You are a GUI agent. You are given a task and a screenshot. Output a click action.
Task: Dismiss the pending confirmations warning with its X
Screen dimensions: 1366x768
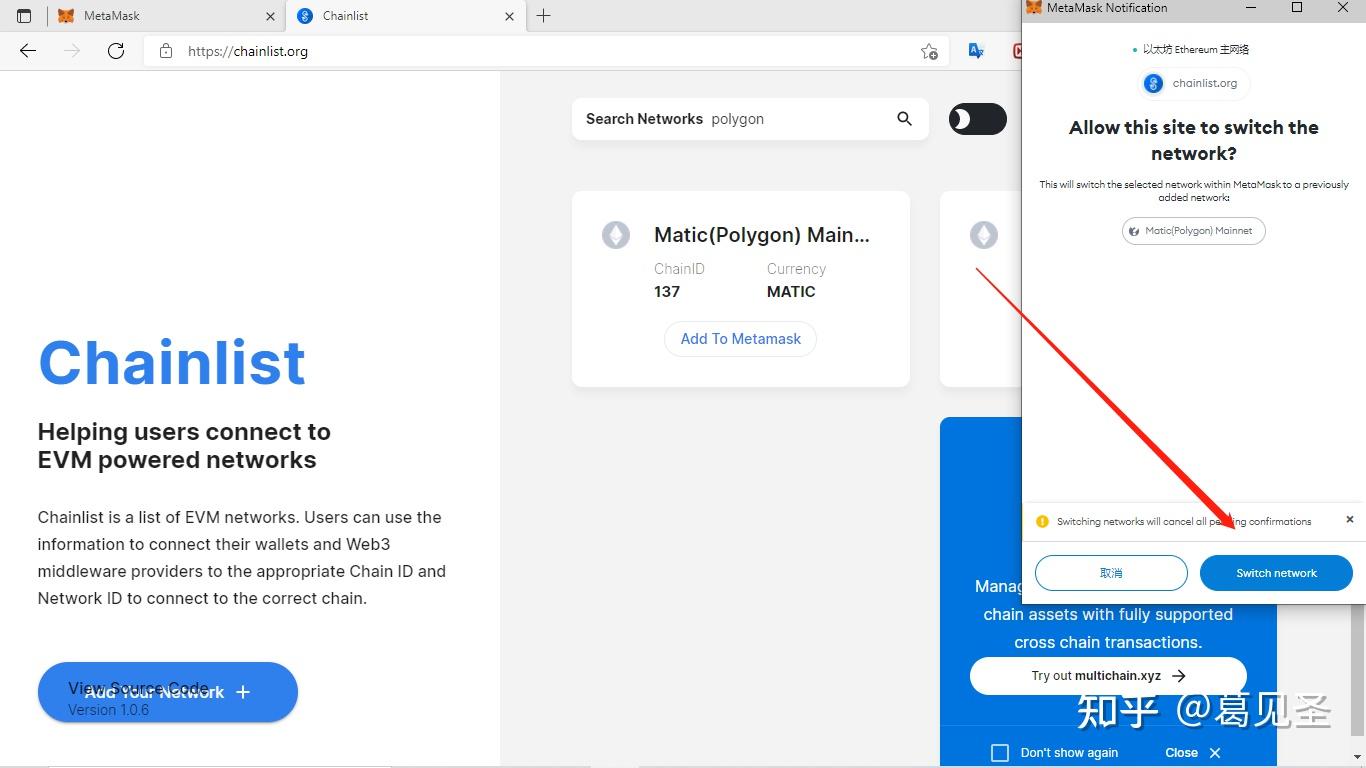(x=1350, y=520)
